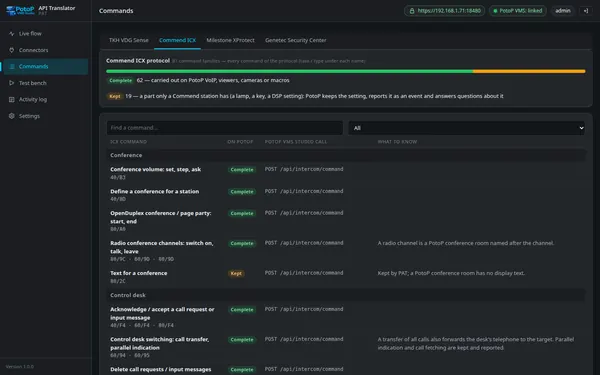Click the Test bench play icon
Viewport: 600px width, 375px height.
pyautogui.click(x=11, y=83)
